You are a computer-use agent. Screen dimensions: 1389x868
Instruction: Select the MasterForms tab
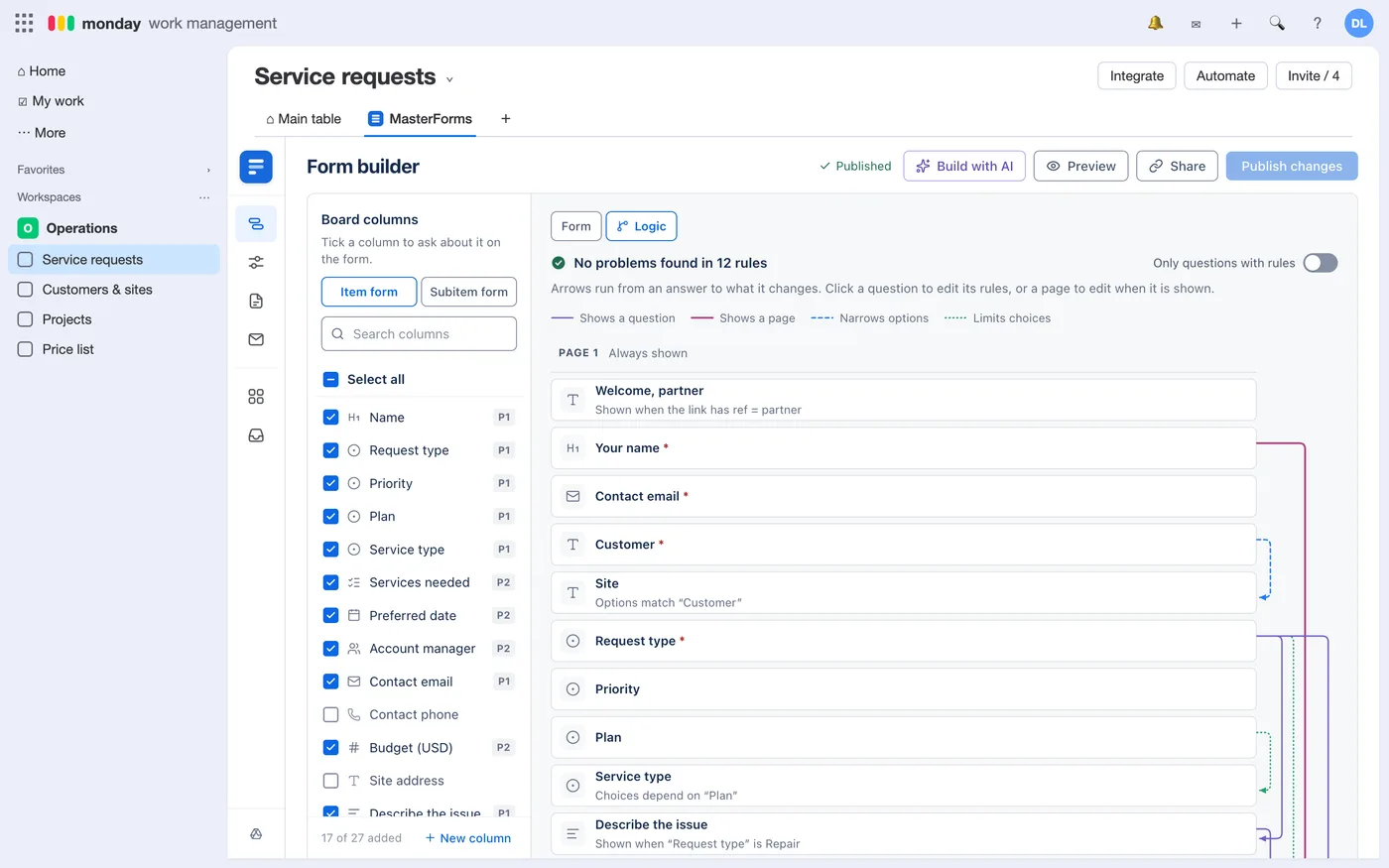421,119
